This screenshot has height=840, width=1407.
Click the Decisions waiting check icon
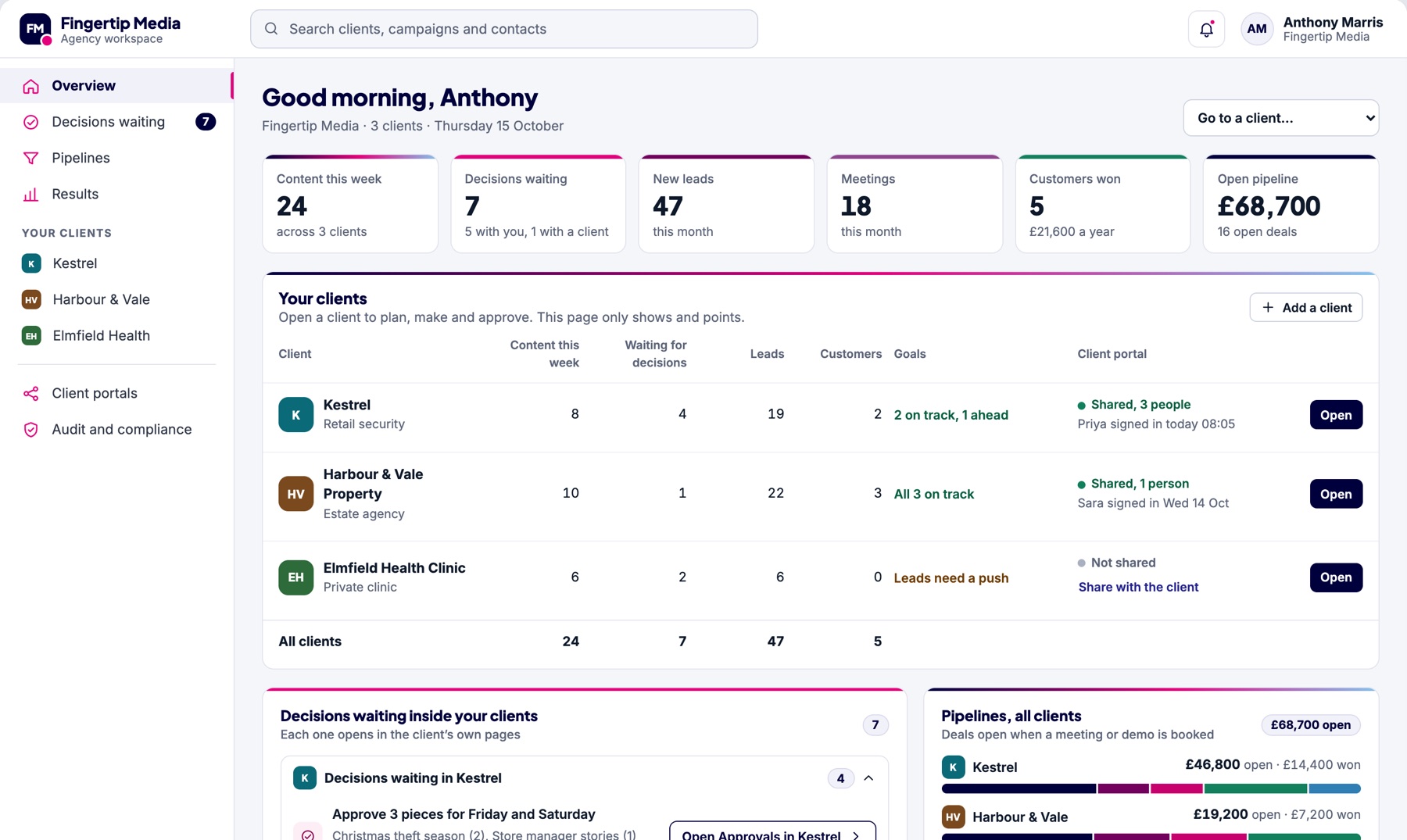31,122
